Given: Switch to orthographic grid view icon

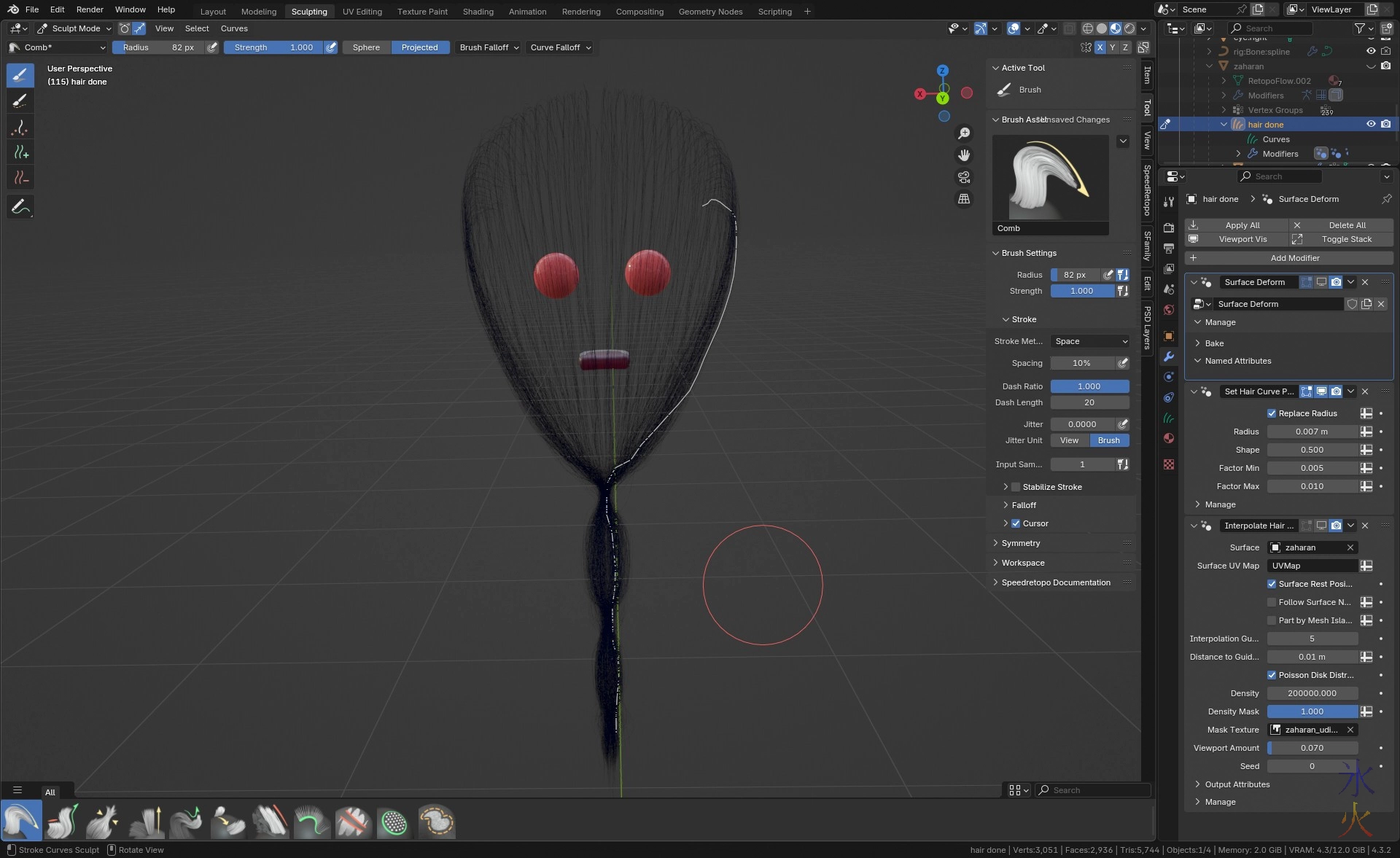Looking at the screenshot, I should [x=964, y=199].
